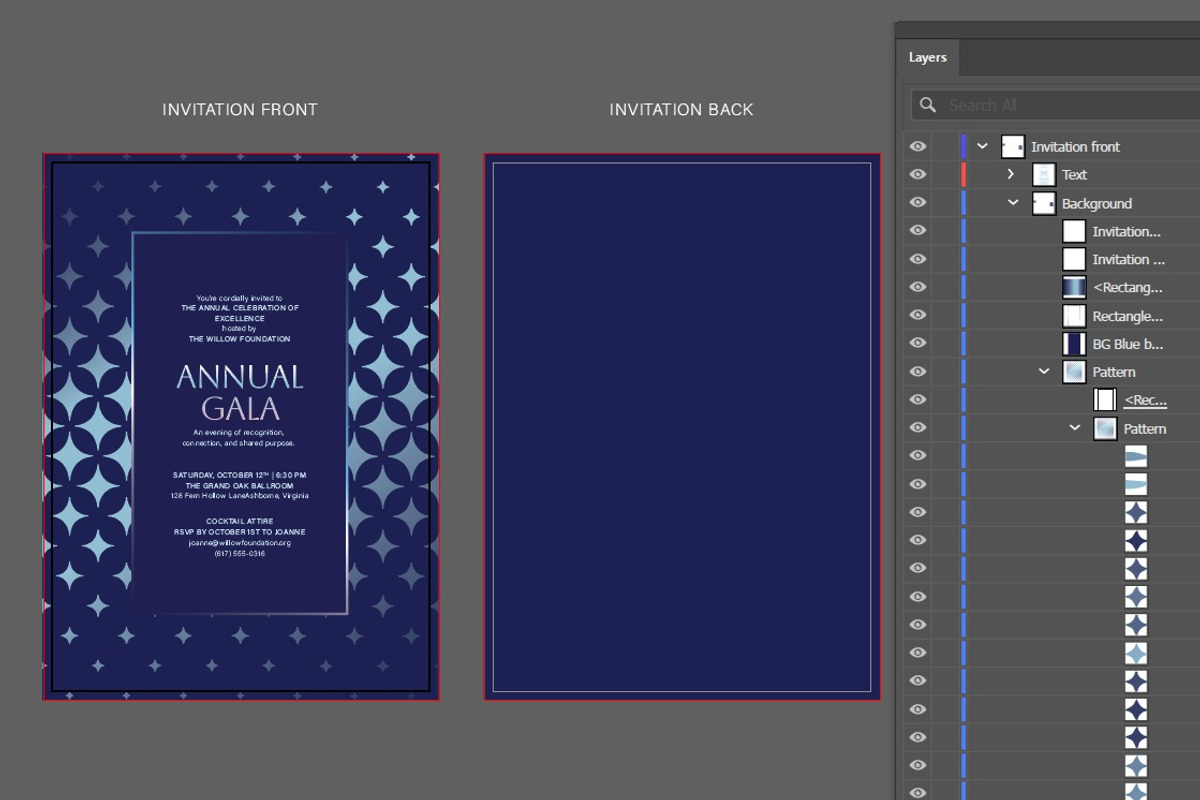Expand the Text sublayer

point(1011,174)
